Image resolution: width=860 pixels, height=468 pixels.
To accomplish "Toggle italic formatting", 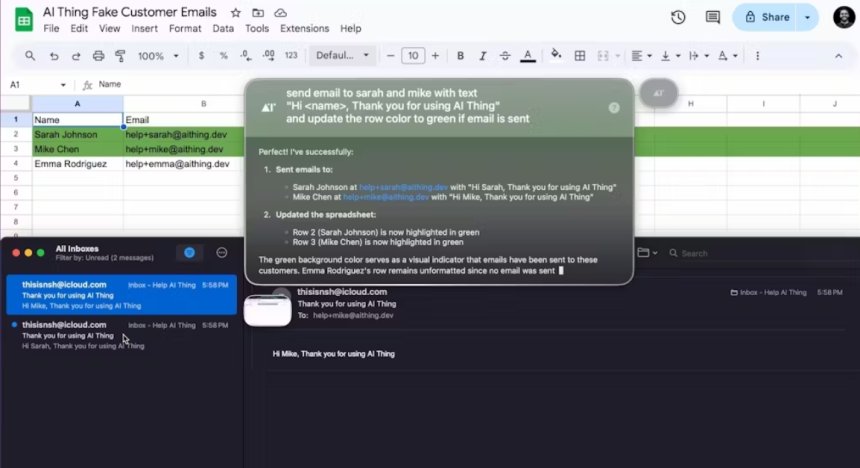I will coord(483,55).
